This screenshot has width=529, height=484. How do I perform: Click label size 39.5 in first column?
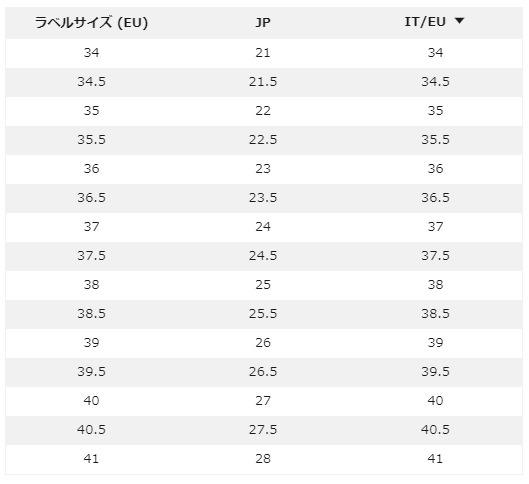point(91,372)
